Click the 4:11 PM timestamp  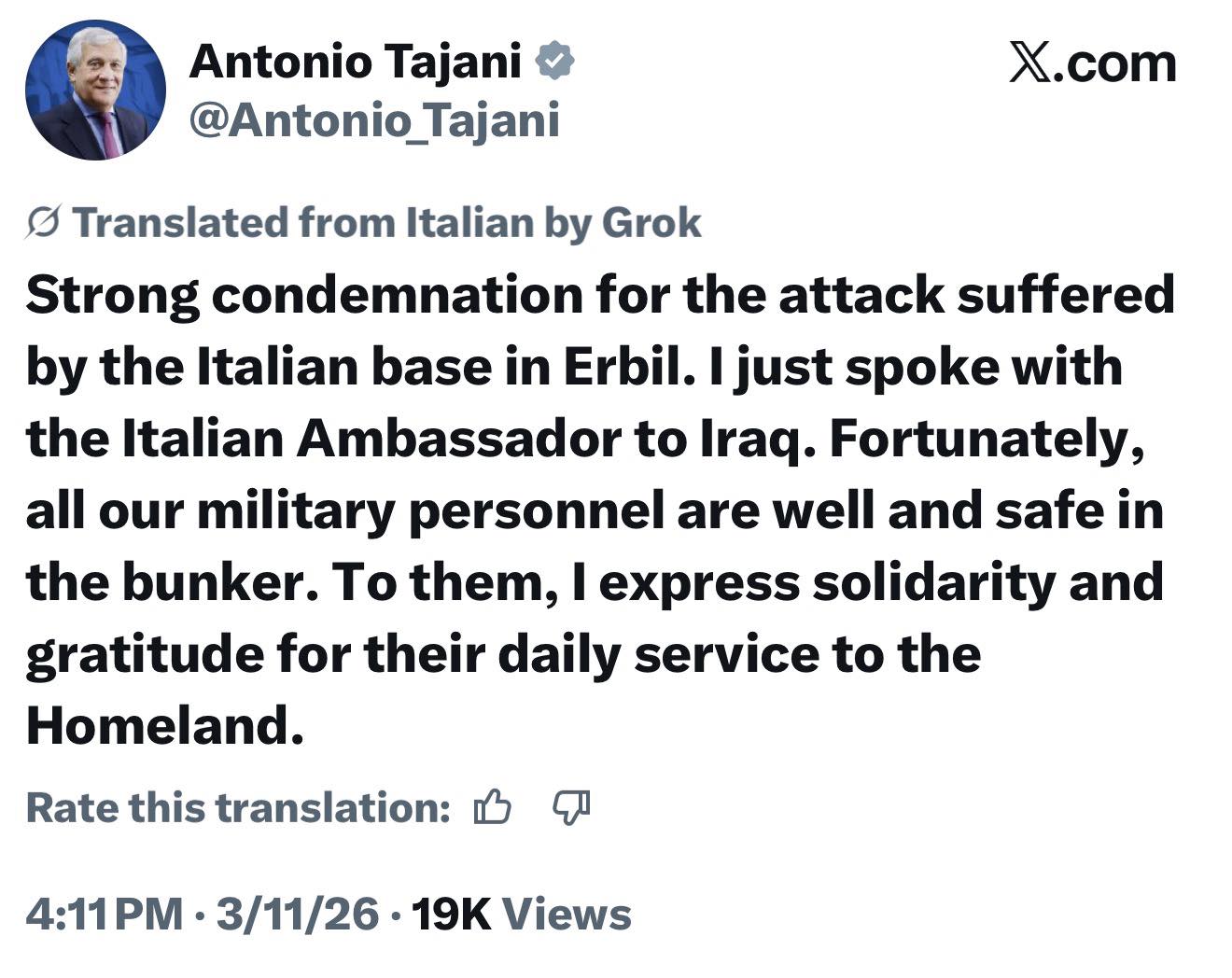point(105,914)
